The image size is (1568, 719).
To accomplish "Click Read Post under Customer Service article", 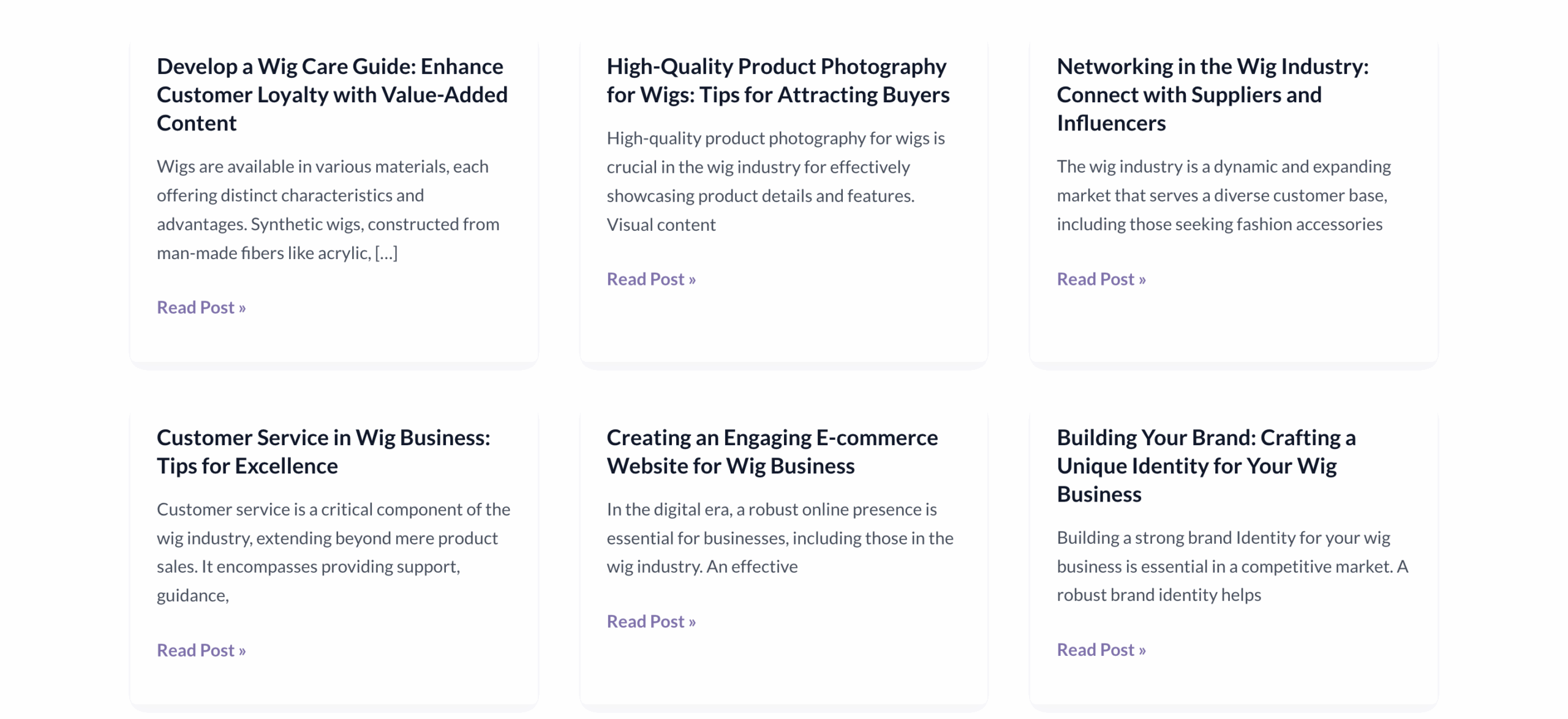I will tap(201, 650).
